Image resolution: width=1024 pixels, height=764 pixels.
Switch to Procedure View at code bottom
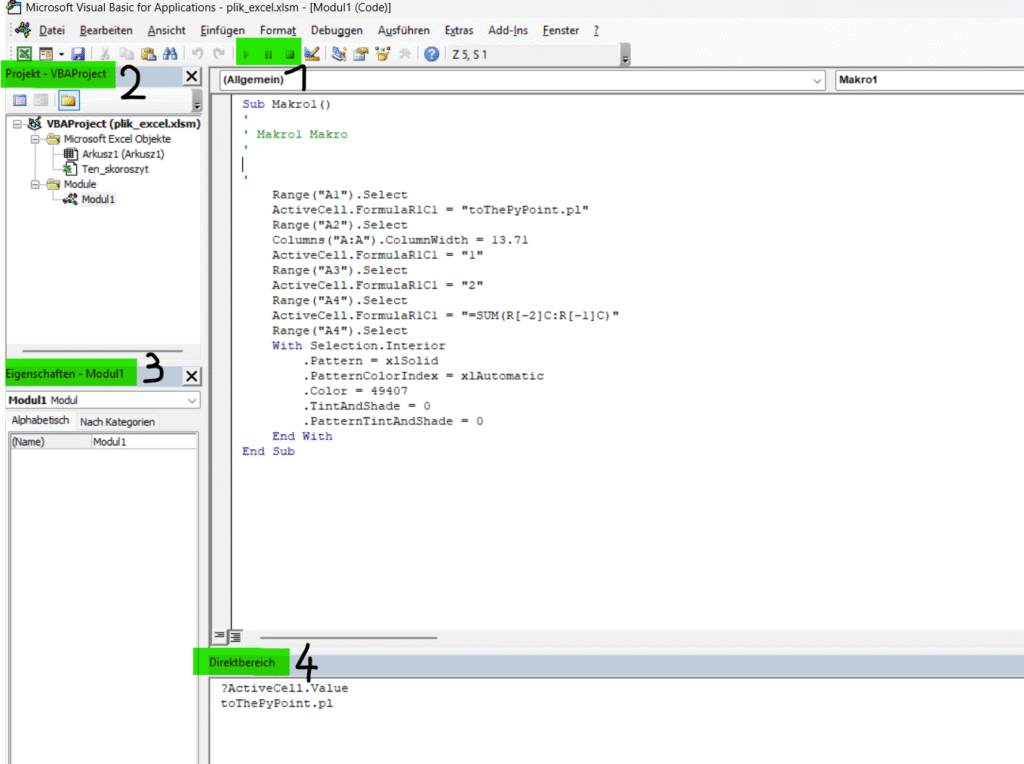(x=219, y=635)
